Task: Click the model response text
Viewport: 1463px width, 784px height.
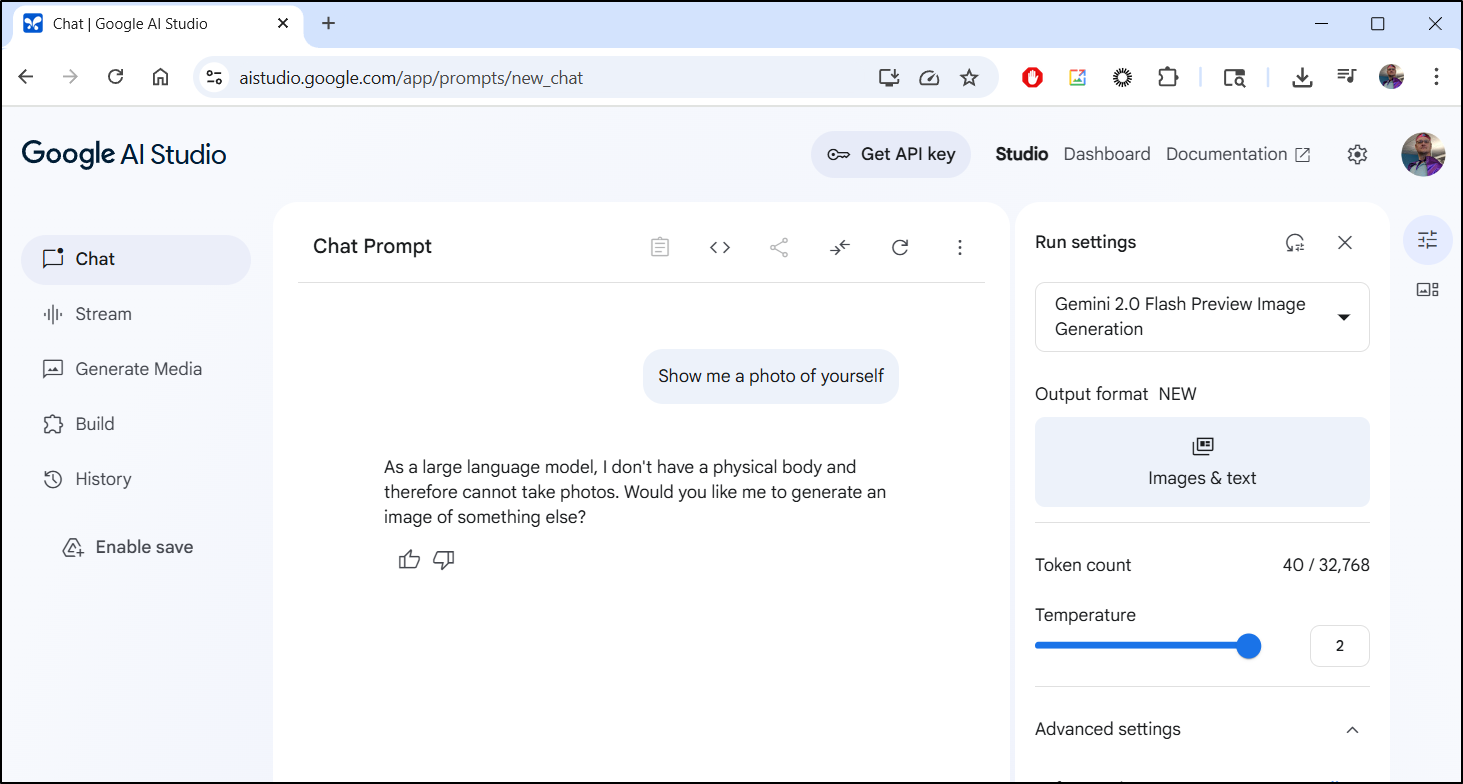Action: pyautogui.click(x=635, y=492)
